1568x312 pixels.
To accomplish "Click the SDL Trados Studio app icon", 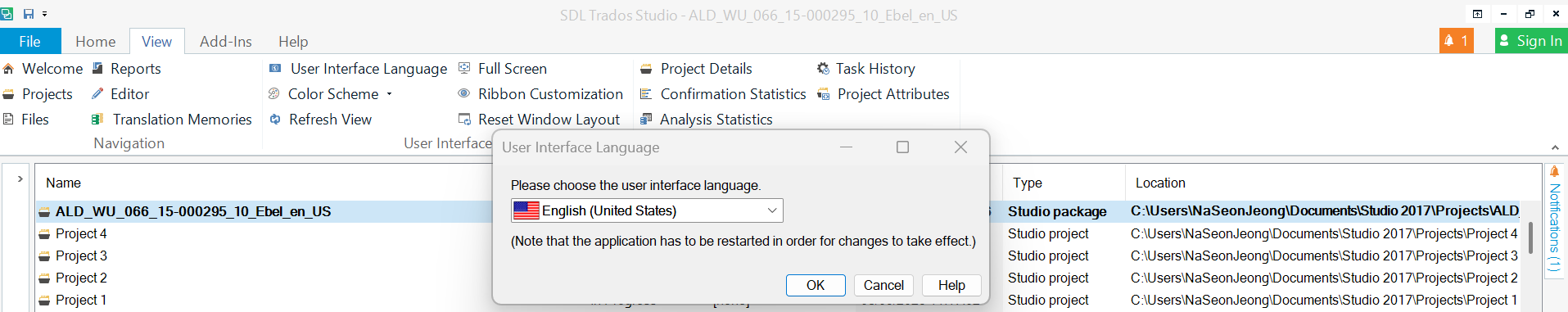I will click(x=7, y=14).
